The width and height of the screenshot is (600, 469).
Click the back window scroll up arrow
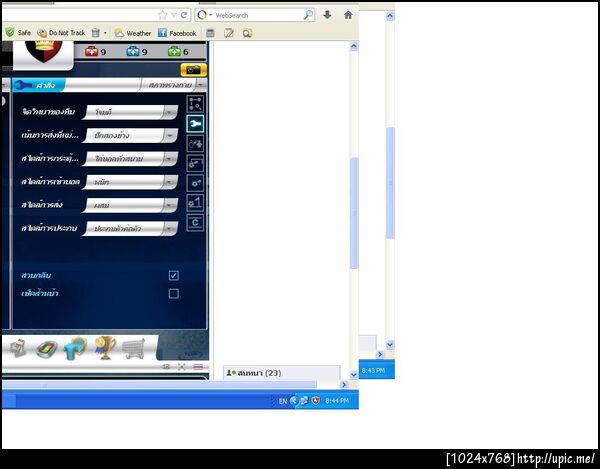tap(390, 16)
